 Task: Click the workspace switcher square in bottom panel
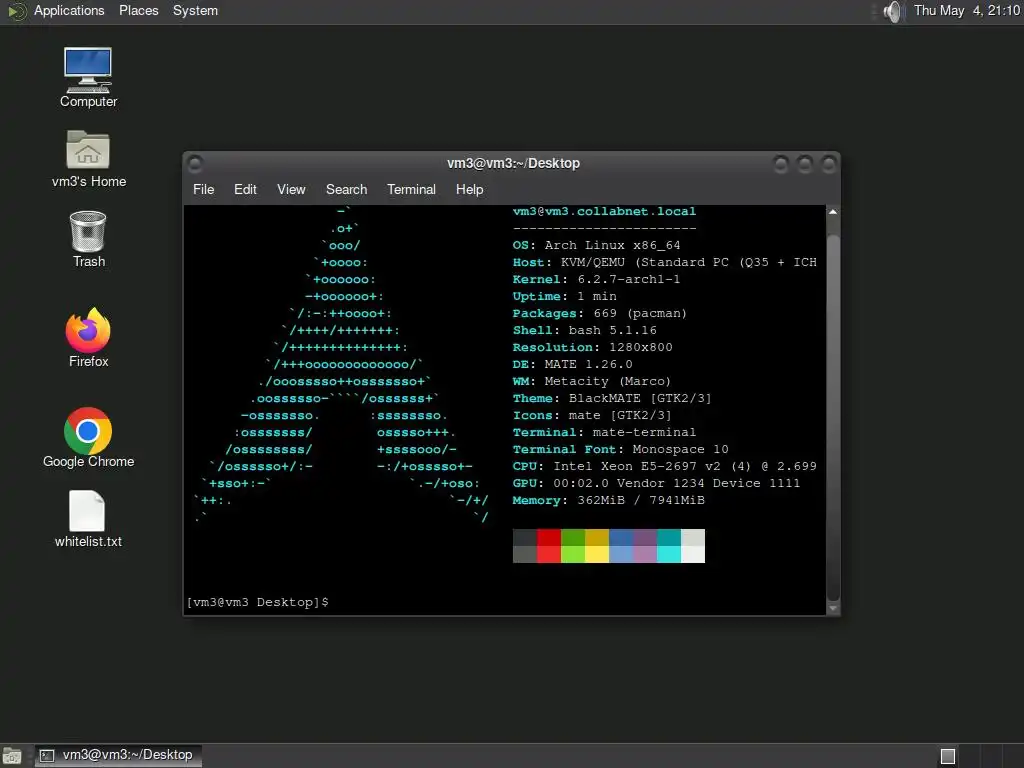pyautogui.click(x=948, y=756)
